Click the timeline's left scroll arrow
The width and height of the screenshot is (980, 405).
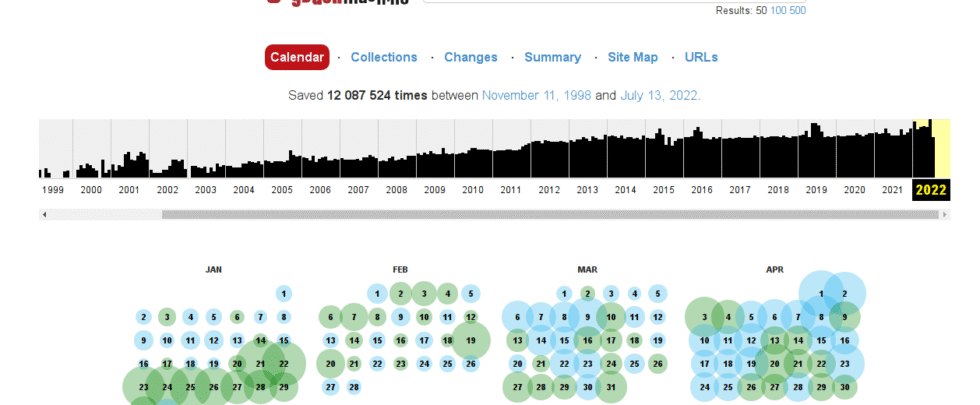pyautogui.click(x=43, y=213)
